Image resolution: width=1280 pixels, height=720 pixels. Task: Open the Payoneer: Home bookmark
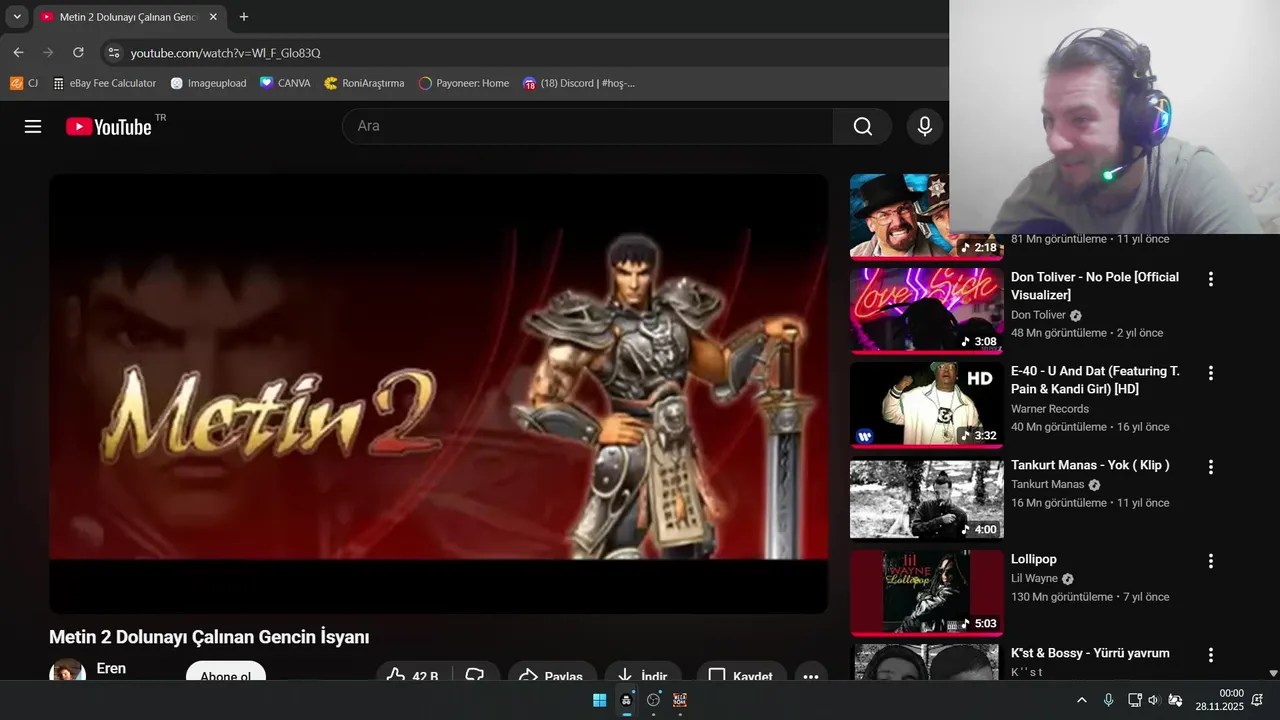coord(463,83)
